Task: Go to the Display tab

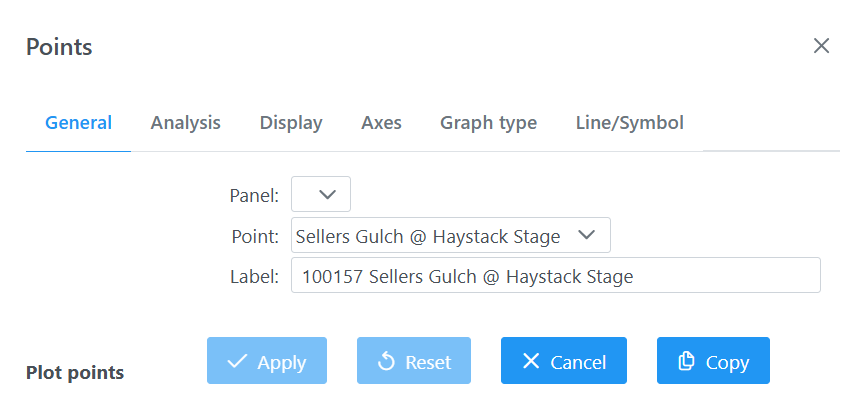Action: coord(291,122)
